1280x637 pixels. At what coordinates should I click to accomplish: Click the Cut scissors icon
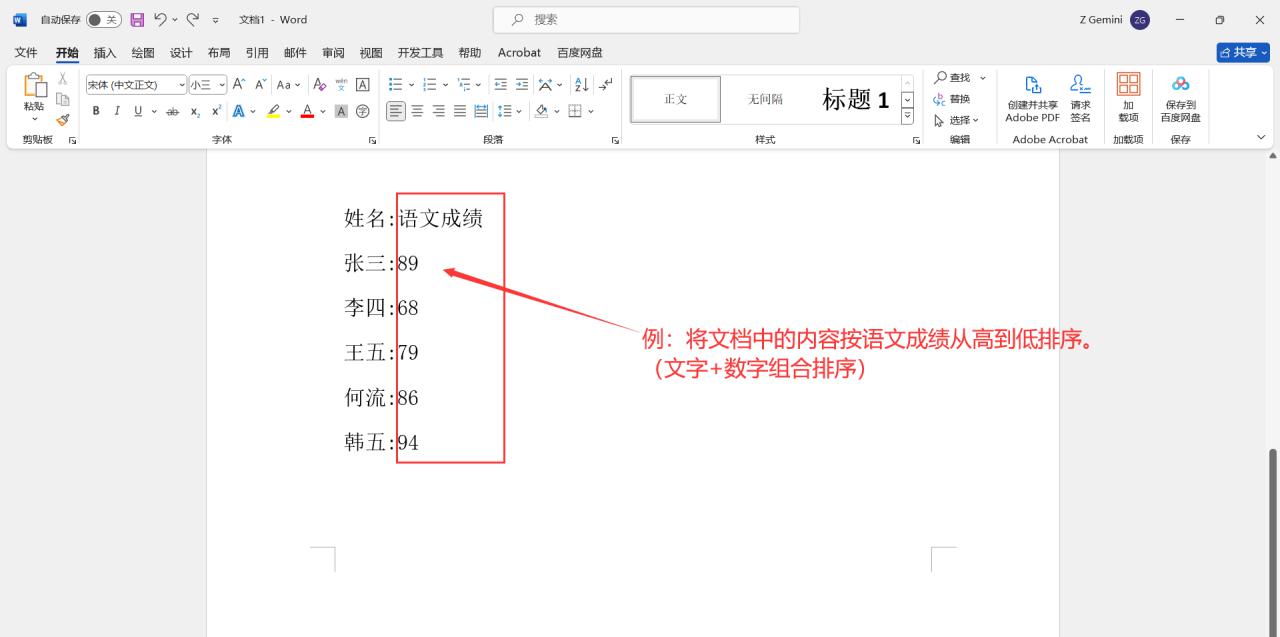(62, 78)
